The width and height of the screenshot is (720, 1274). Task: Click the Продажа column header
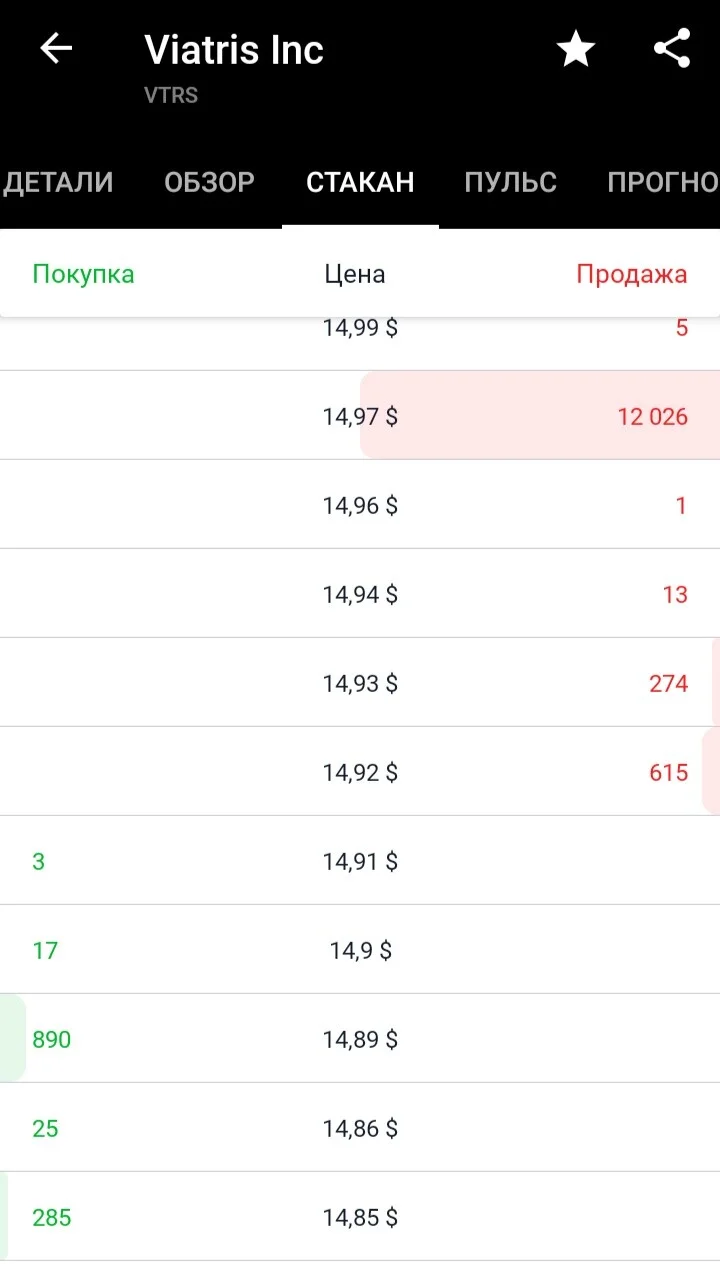(632, 274)
